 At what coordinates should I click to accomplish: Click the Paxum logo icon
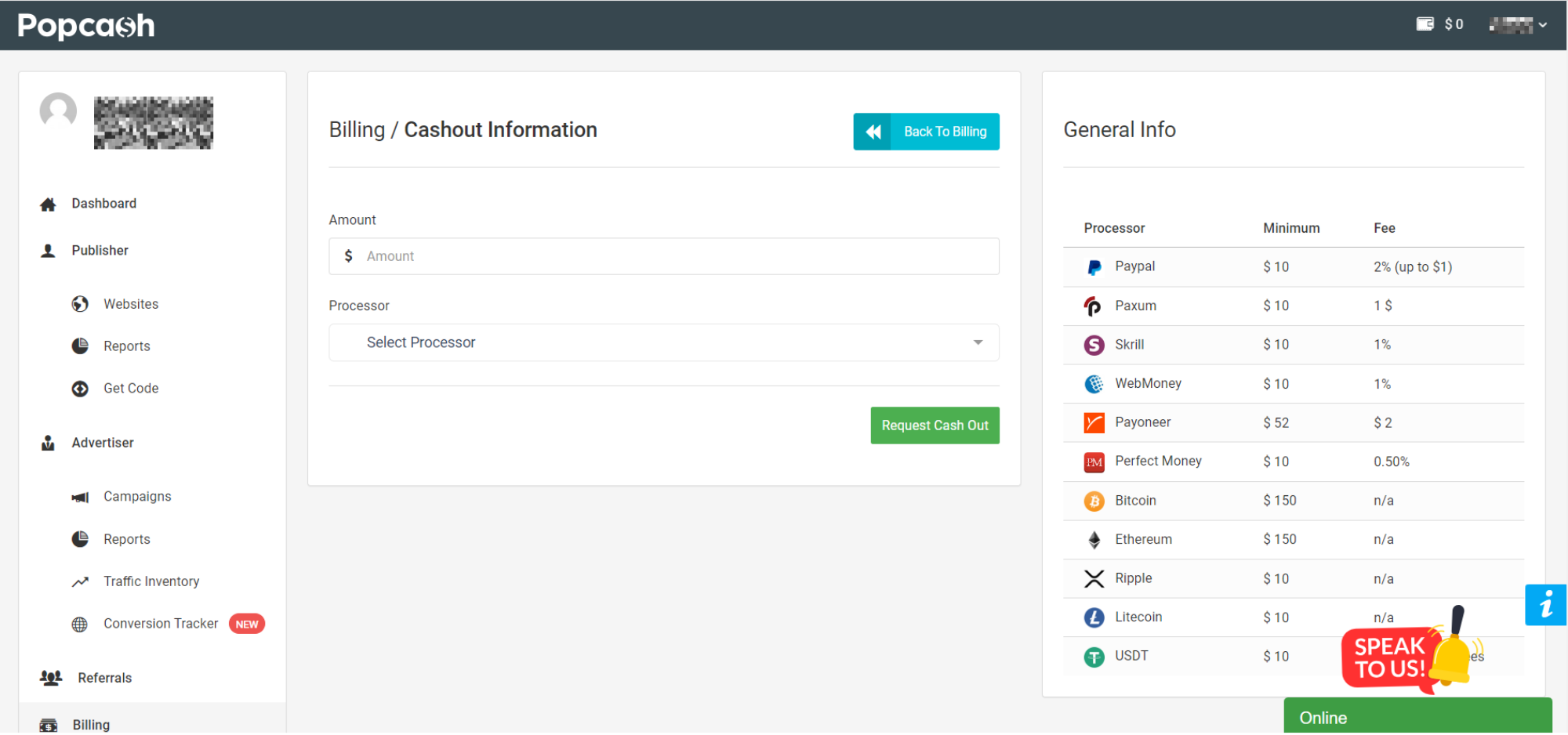[x=1094, y=306]
